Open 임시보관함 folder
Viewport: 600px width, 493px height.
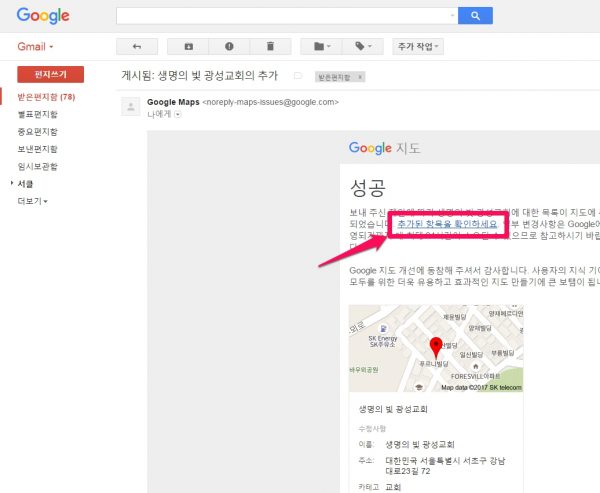click(x=38, y=167)
